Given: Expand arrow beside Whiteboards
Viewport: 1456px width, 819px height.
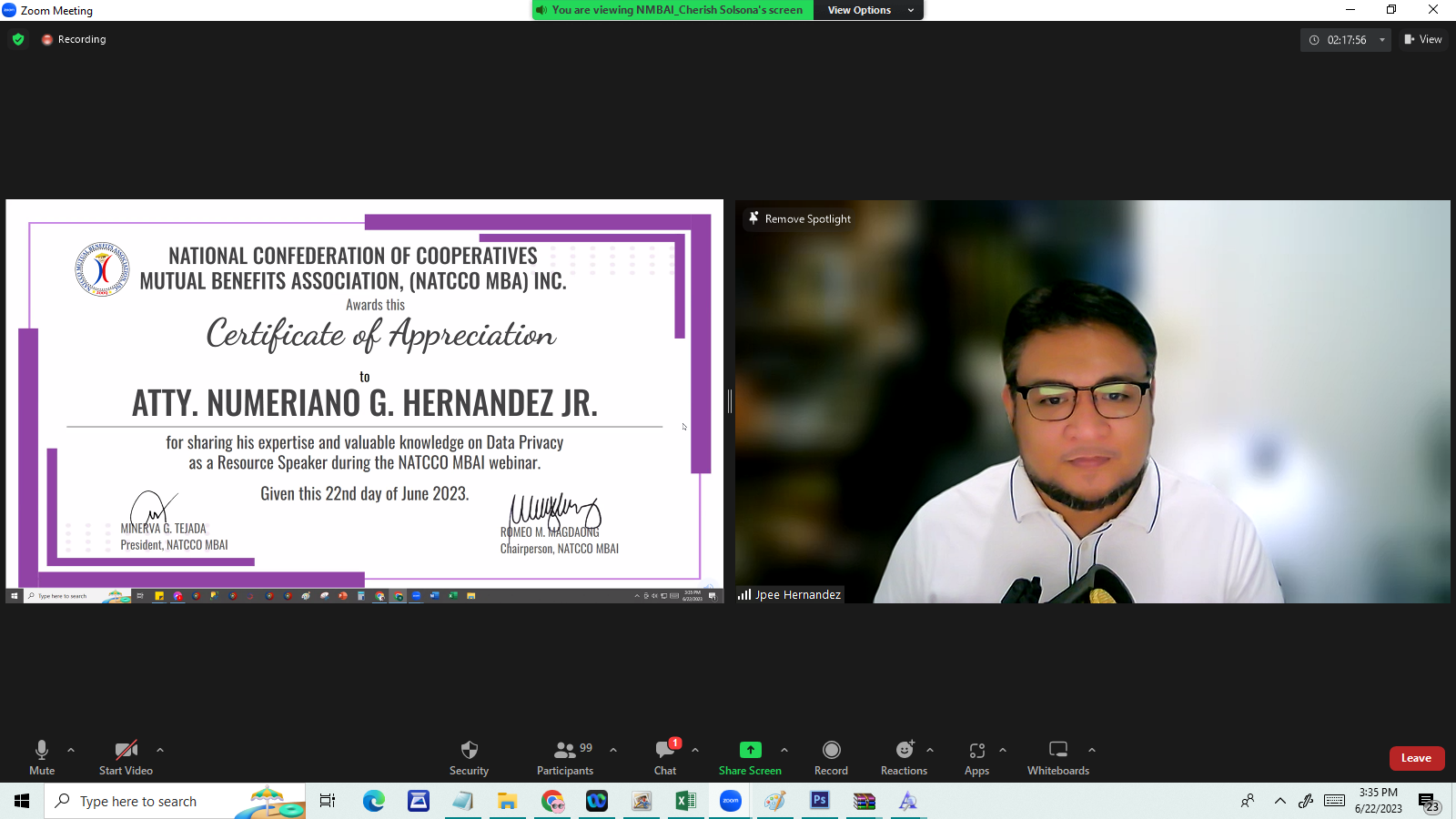Looking at the screenshot, I should point(1092,750).
